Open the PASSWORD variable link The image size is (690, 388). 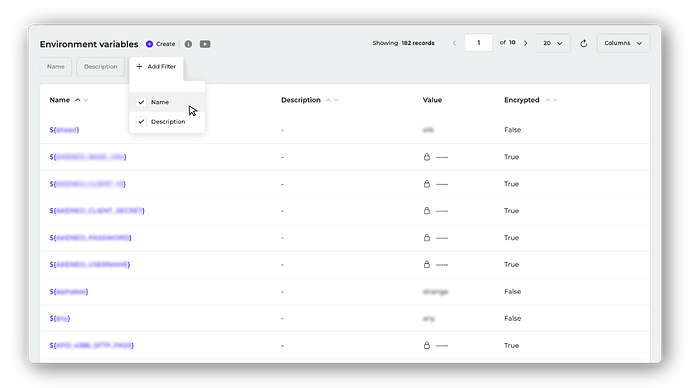coord(90,238)
